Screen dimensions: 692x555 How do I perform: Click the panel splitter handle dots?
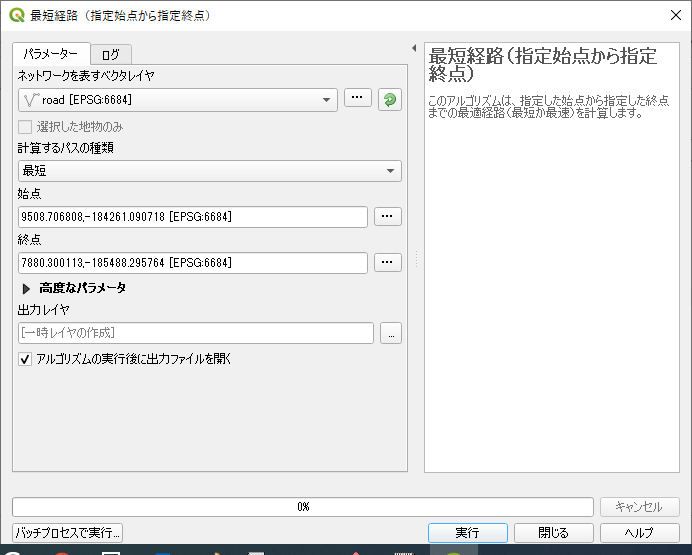[416, 259]
